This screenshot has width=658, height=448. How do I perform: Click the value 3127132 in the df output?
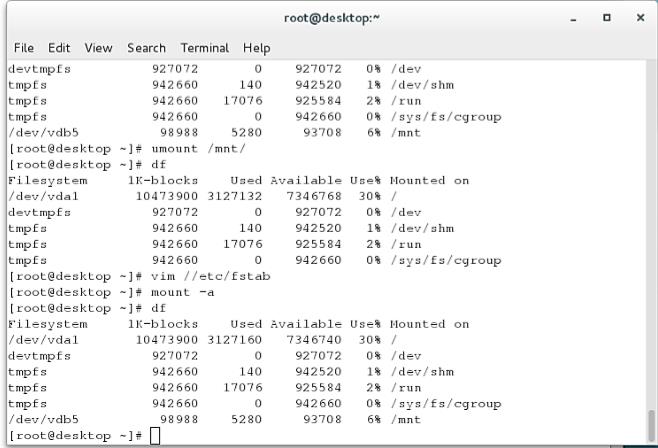pos(235,196)
